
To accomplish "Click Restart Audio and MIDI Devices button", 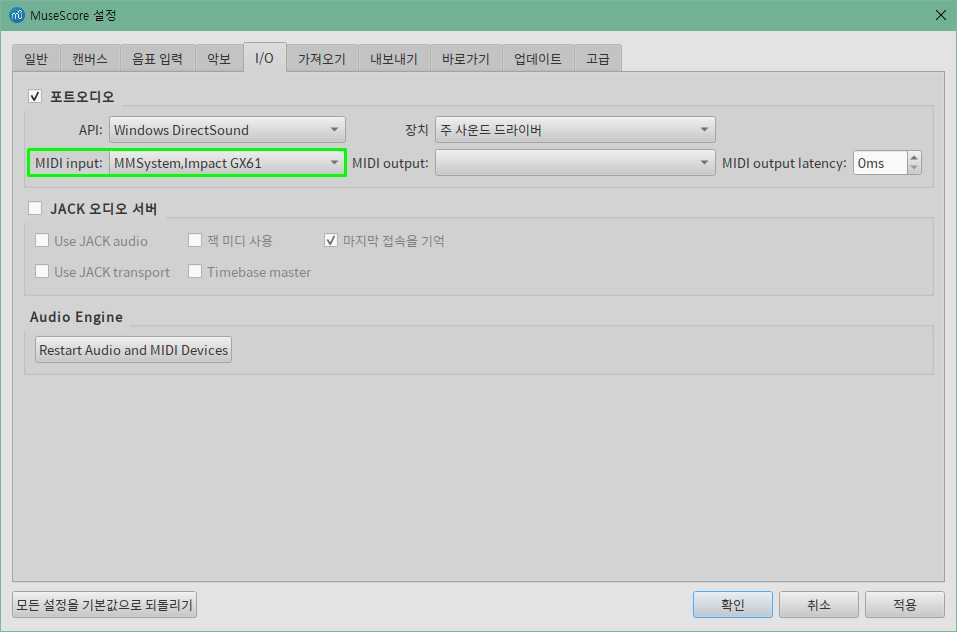I will coord(133,350).
